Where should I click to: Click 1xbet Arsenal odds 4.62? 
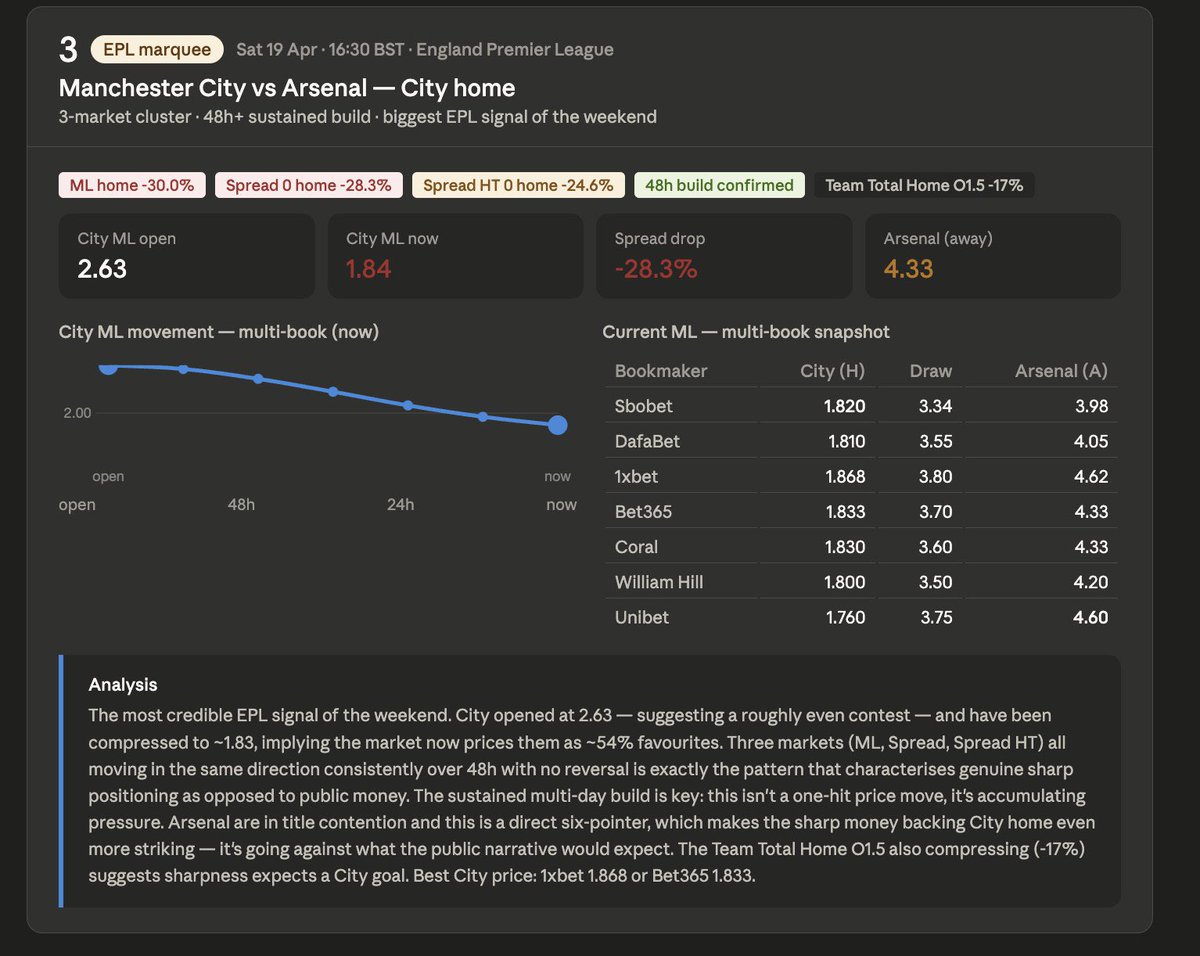[1091, 476]
